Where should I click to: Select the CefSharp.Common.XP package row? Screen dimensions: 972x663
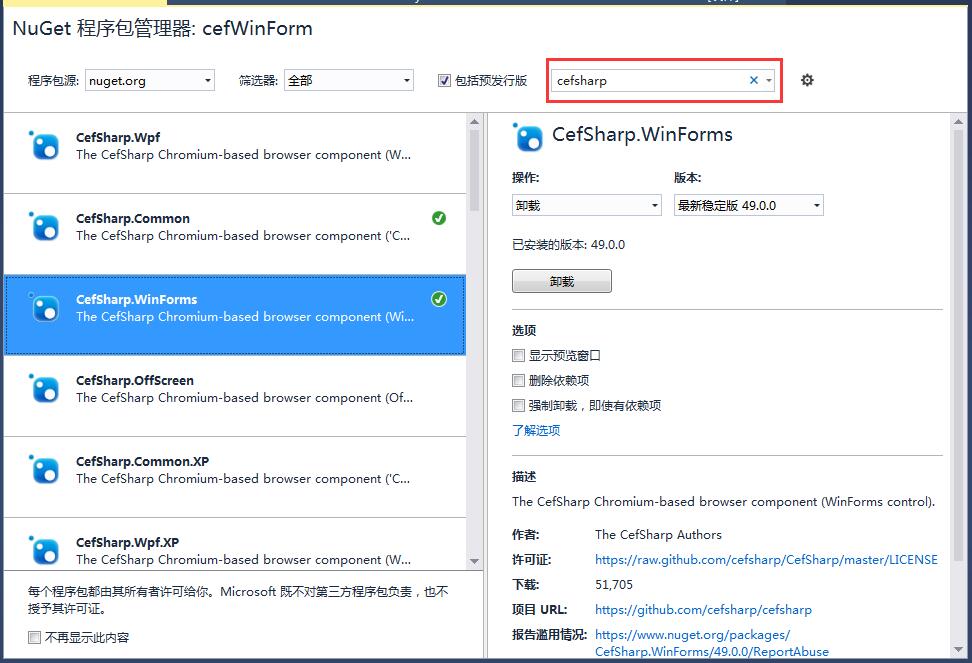[x=235, y=477]
